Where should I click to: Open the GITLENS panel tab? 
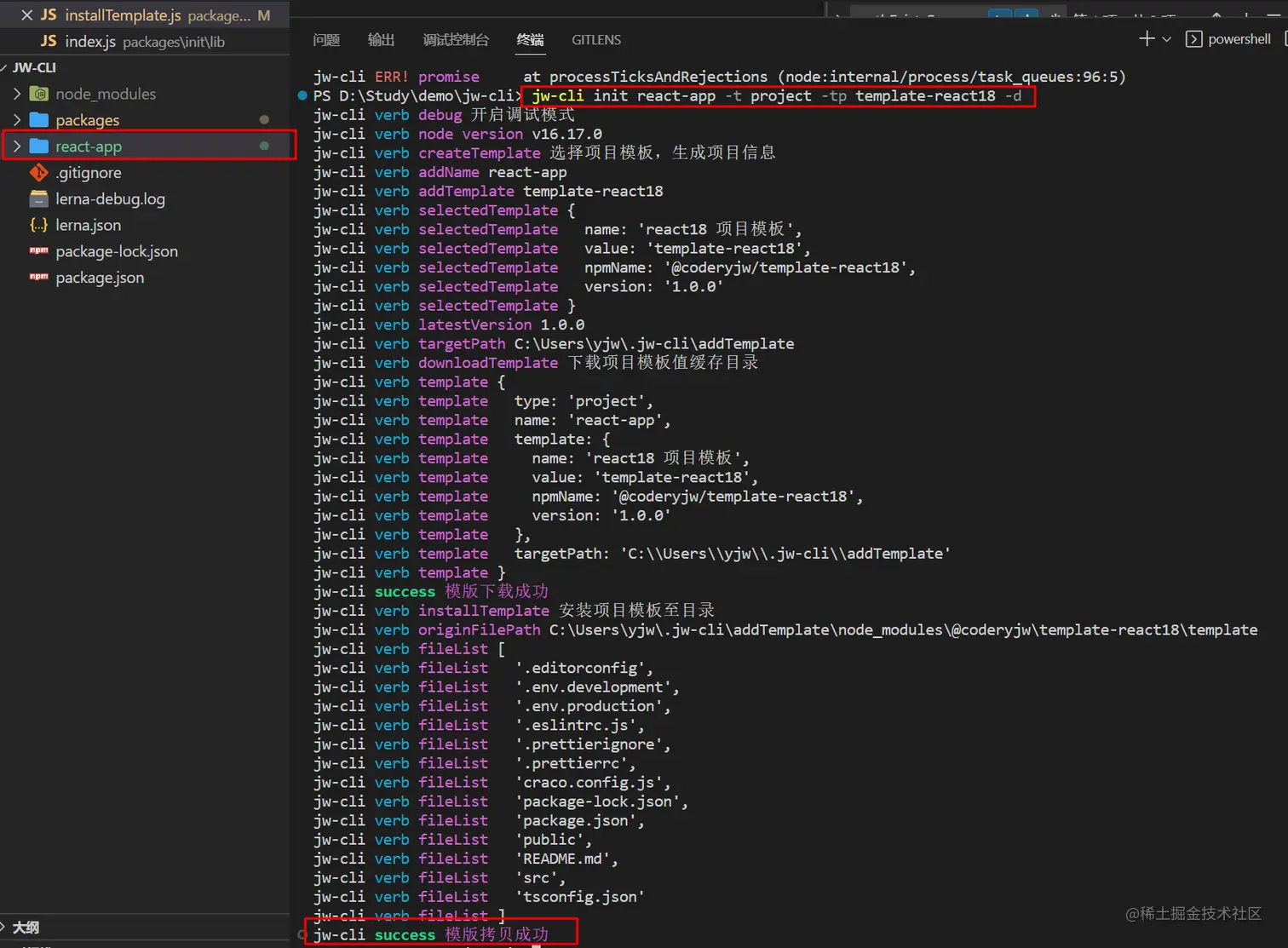[596, 40]
